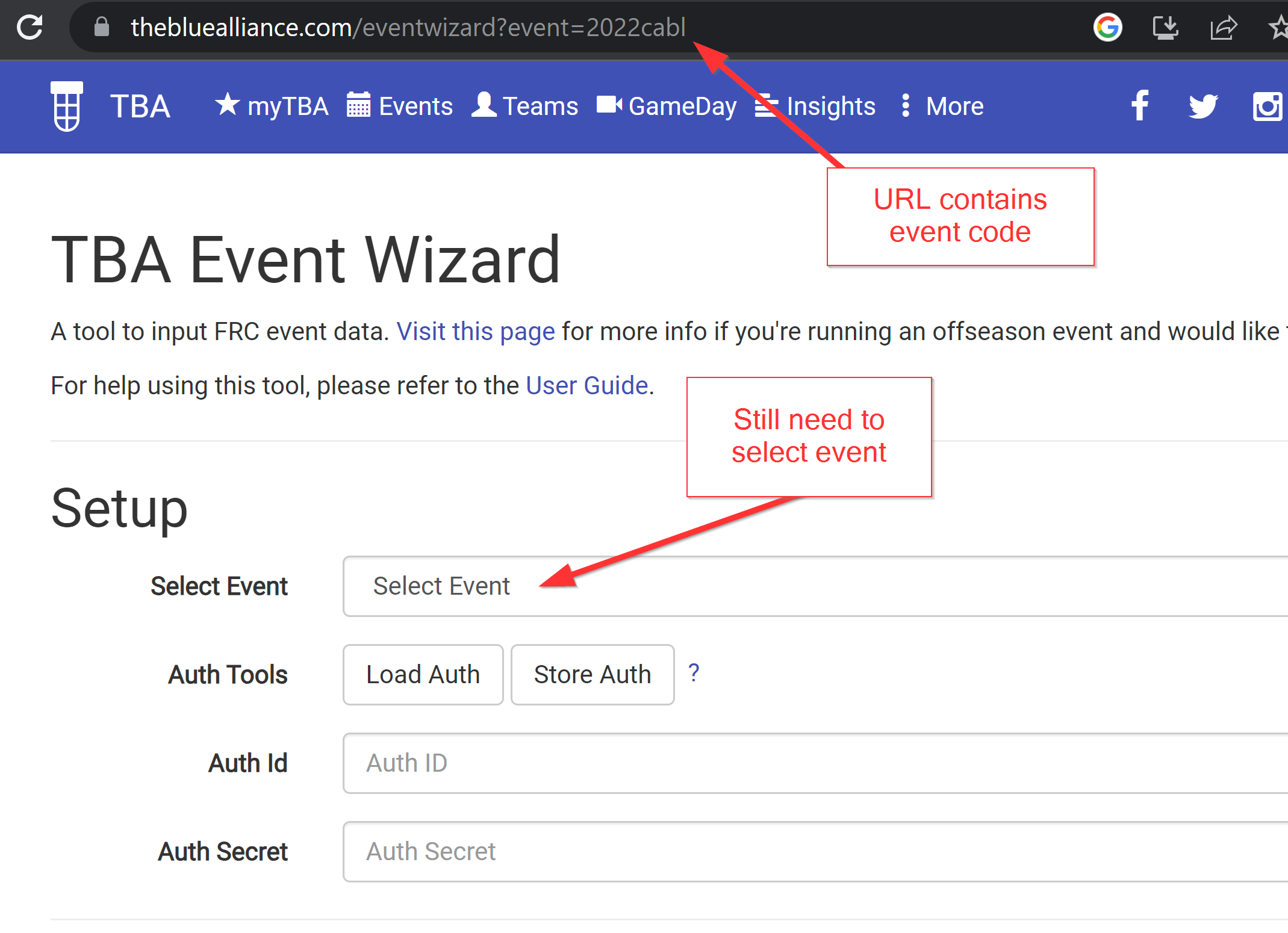The height and width of the screenshot is (933, 1288).
Task: Click the Load Auth button
Action: pos(423,674)
